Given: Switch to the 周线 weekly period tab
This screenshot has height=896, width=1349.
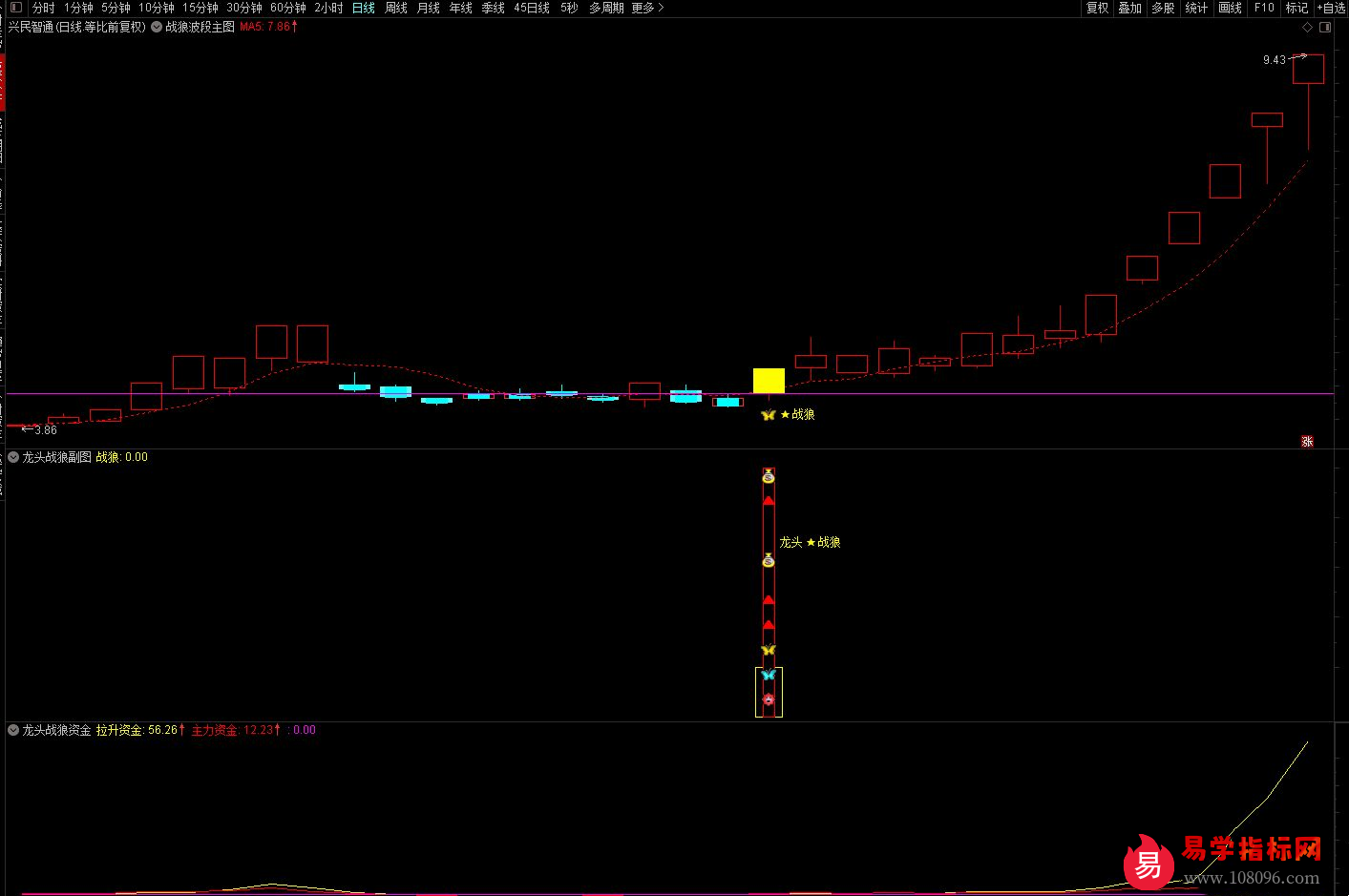Looking at the screenshot, I should pyautogui.click(x=395, y=8).
